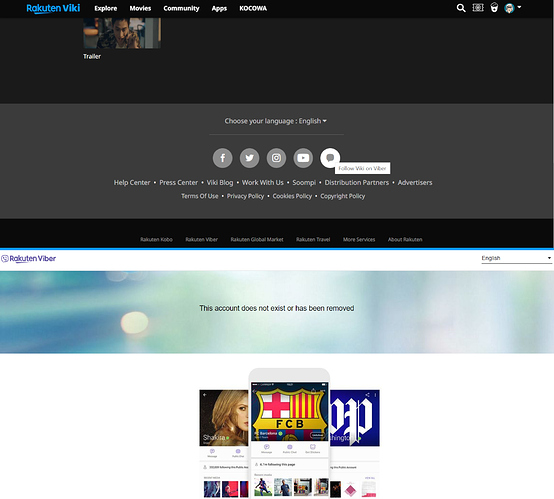Open the Distribution Partners link
This screenshot has height=499, width=554.
(356, 183)
